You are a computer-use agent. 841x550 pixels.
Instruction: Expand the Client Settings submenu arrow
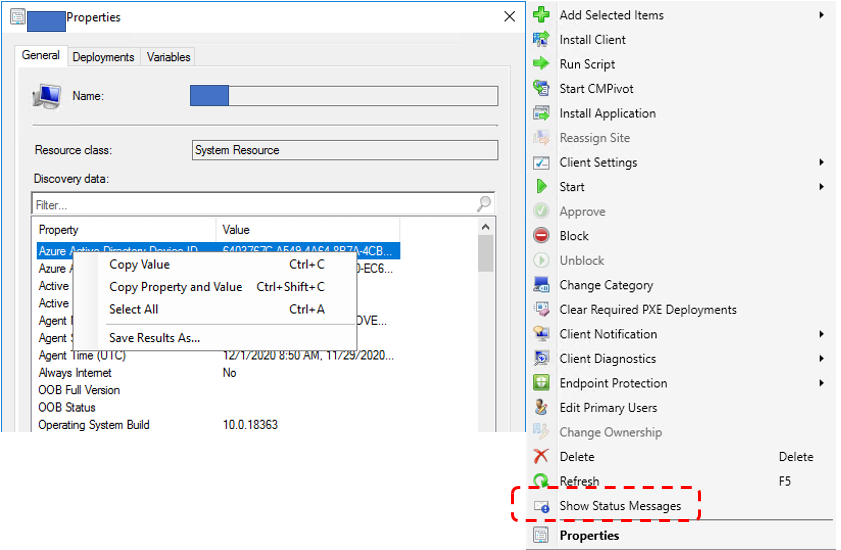click(821, 162)
